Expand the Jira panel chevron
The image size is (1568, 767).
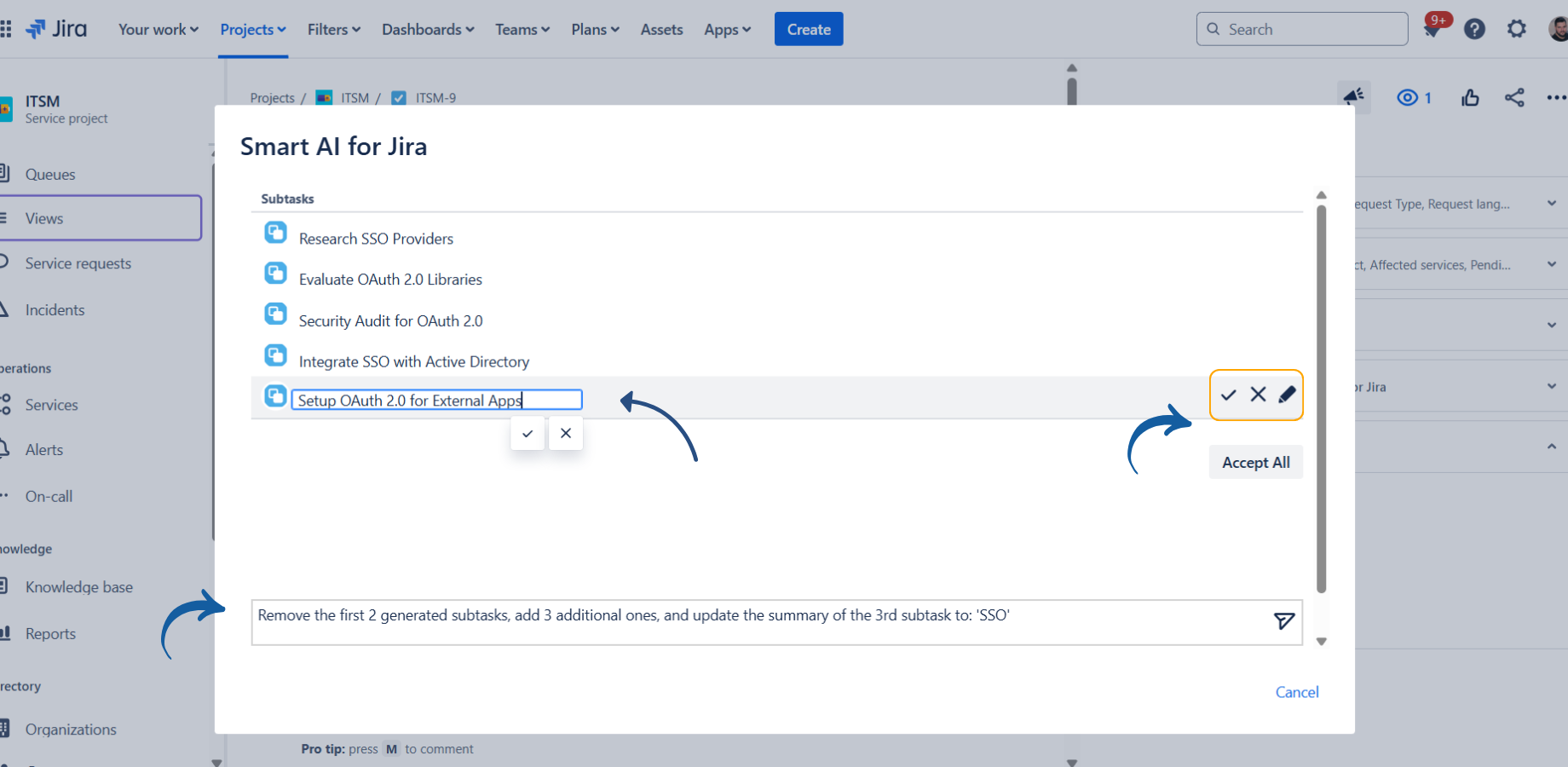click(1551, 386)
